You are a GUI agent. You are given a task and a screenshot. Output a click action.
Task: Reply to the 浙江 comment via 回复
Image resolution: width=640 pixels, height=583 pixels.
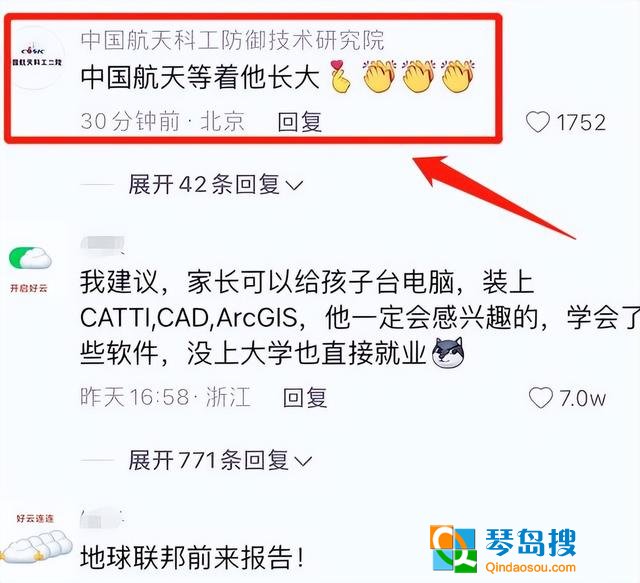click(x=305, y=398)
